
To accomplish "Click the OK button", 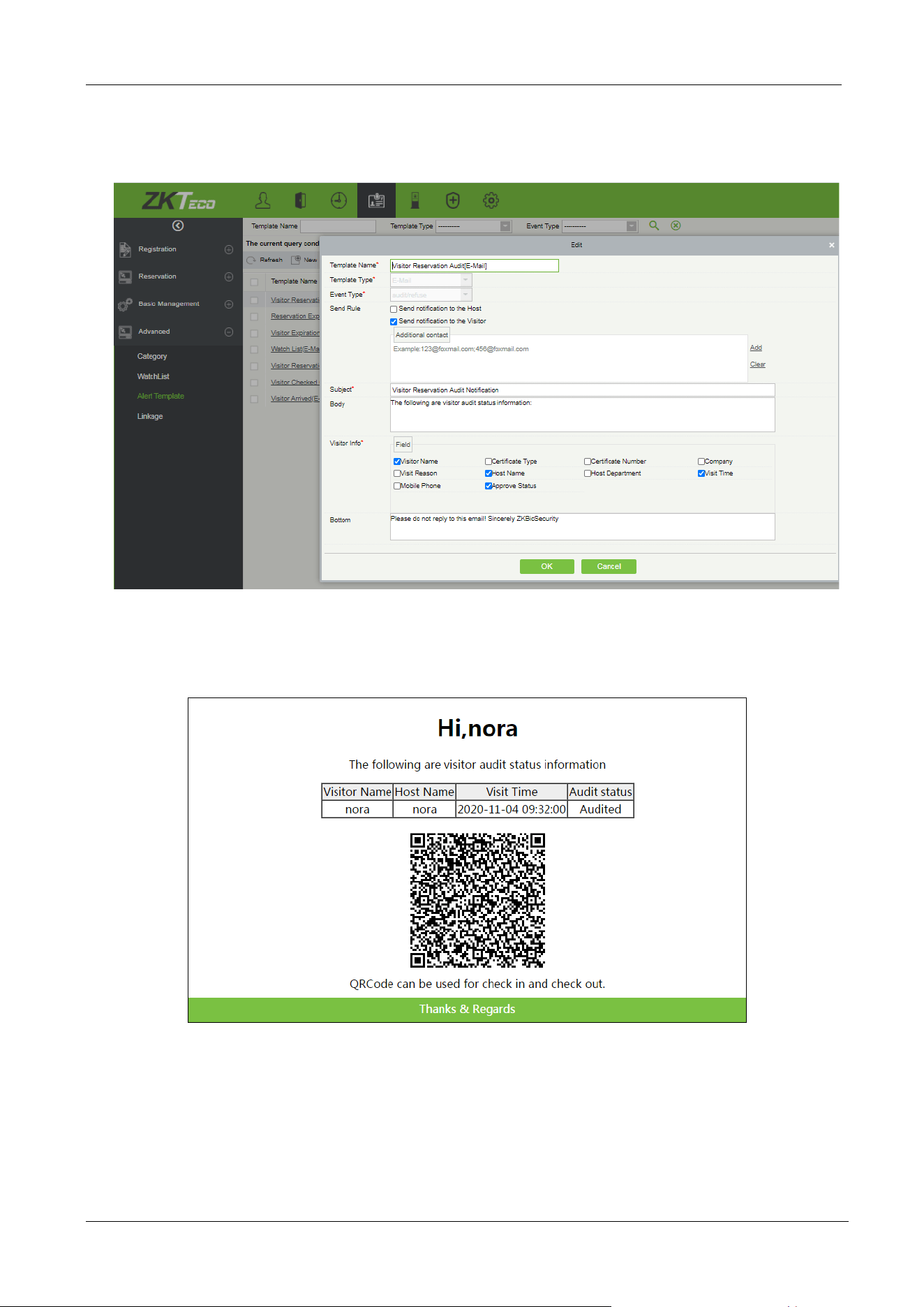I will click(547, 566).
